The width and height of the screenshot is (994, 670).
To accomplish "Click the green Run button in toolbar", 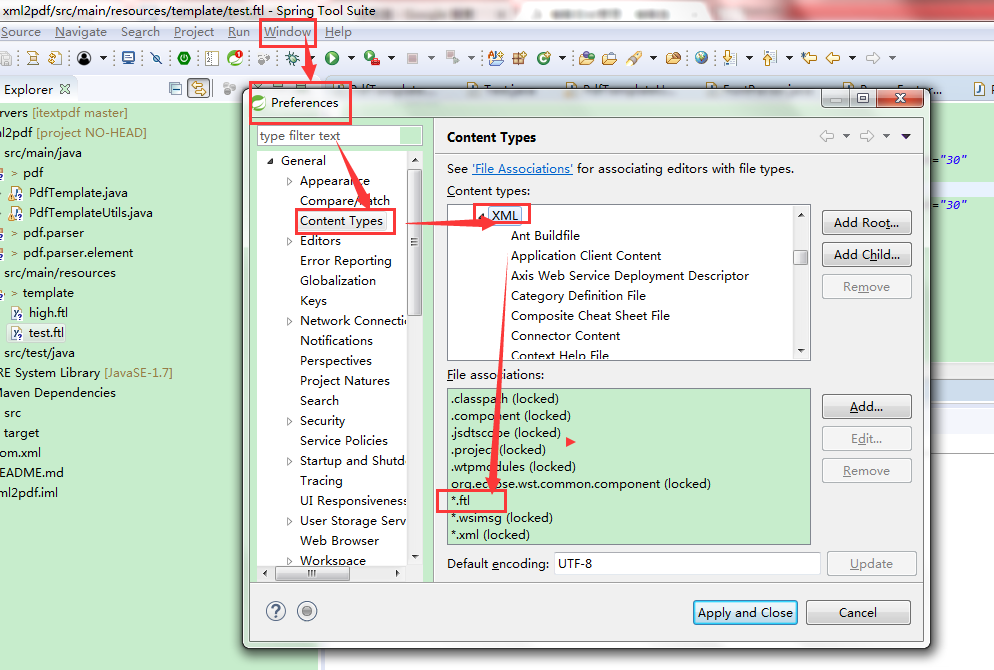I will 332,58.
